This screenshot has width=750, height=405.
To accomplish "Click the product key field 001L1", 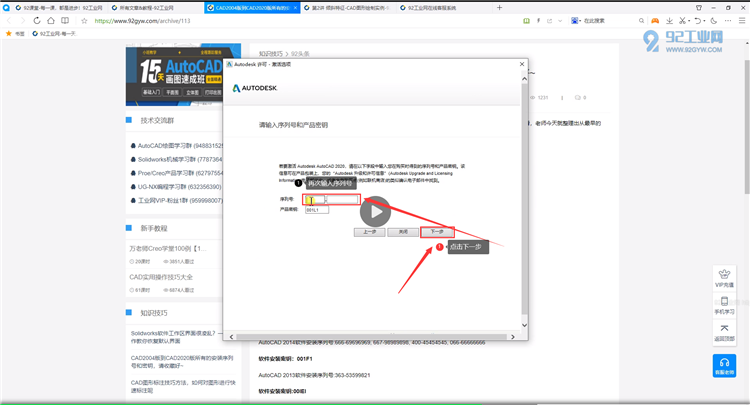I will point(317,210).
